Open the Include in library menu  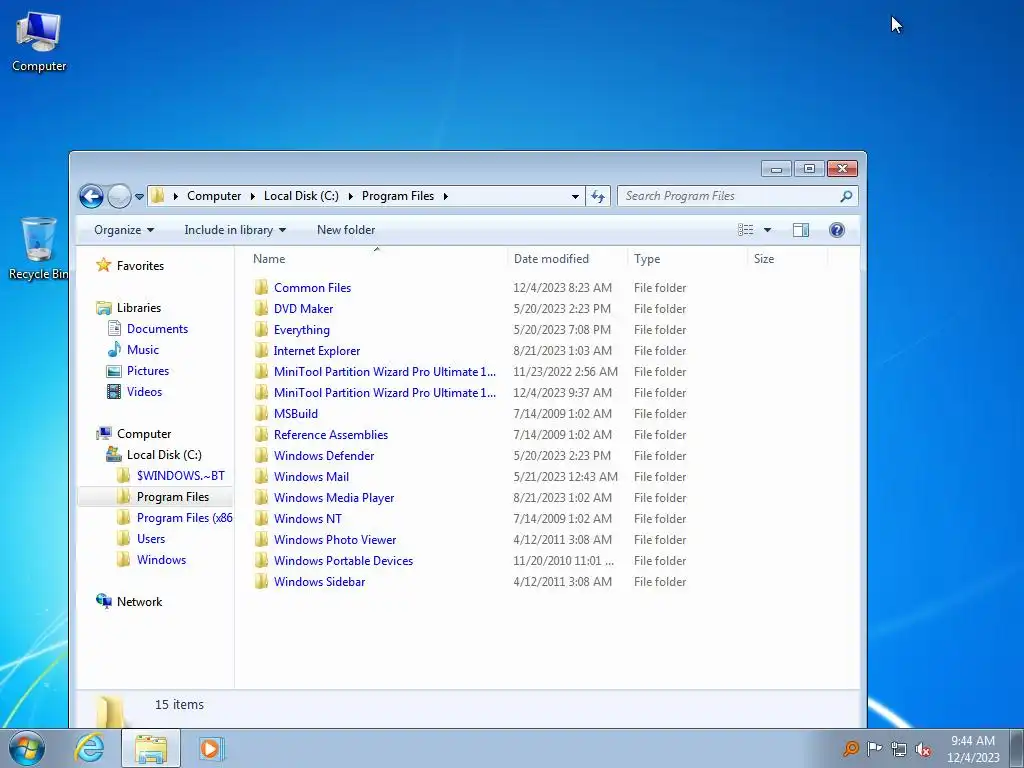click(x=235, y=230)
